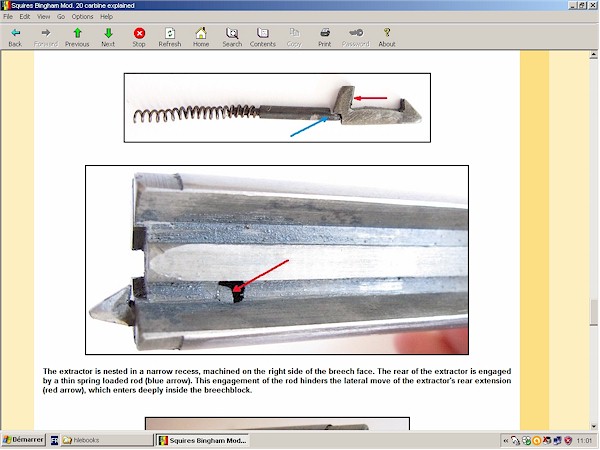Click the 11:01 taskbar clock
The width and height of the screenshot is (600, 450).
click(x=584, y=441)
